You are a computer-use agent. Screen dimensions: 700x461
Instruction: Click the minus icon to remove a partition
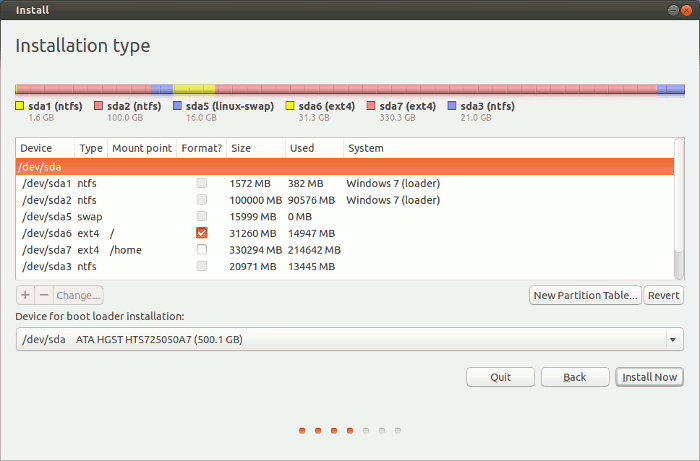(43, 295)
